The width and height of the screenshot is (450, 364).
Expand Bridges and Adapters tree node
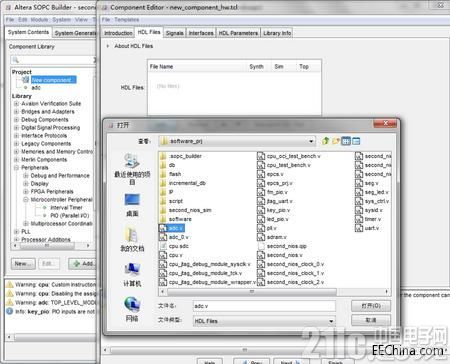(16, 112)
